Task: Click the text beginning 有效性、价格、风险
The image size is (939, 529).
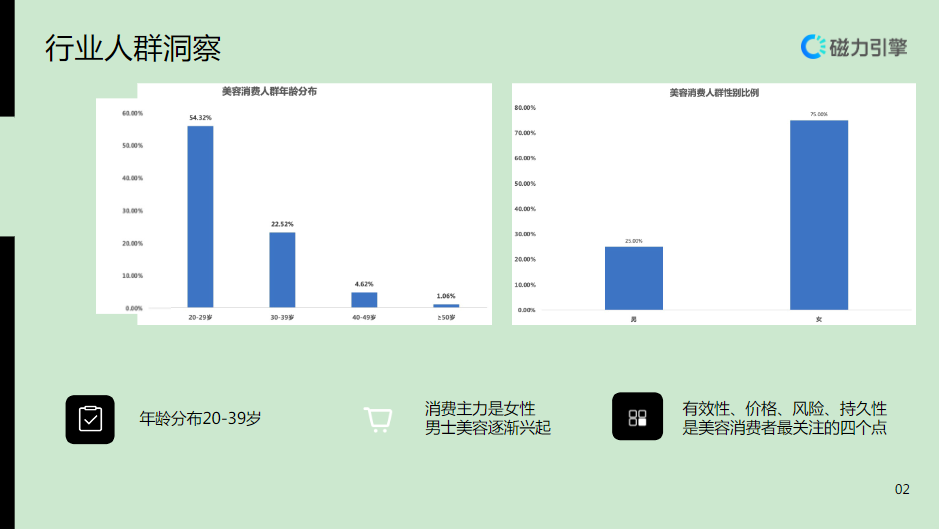Action: pos(784,409)
